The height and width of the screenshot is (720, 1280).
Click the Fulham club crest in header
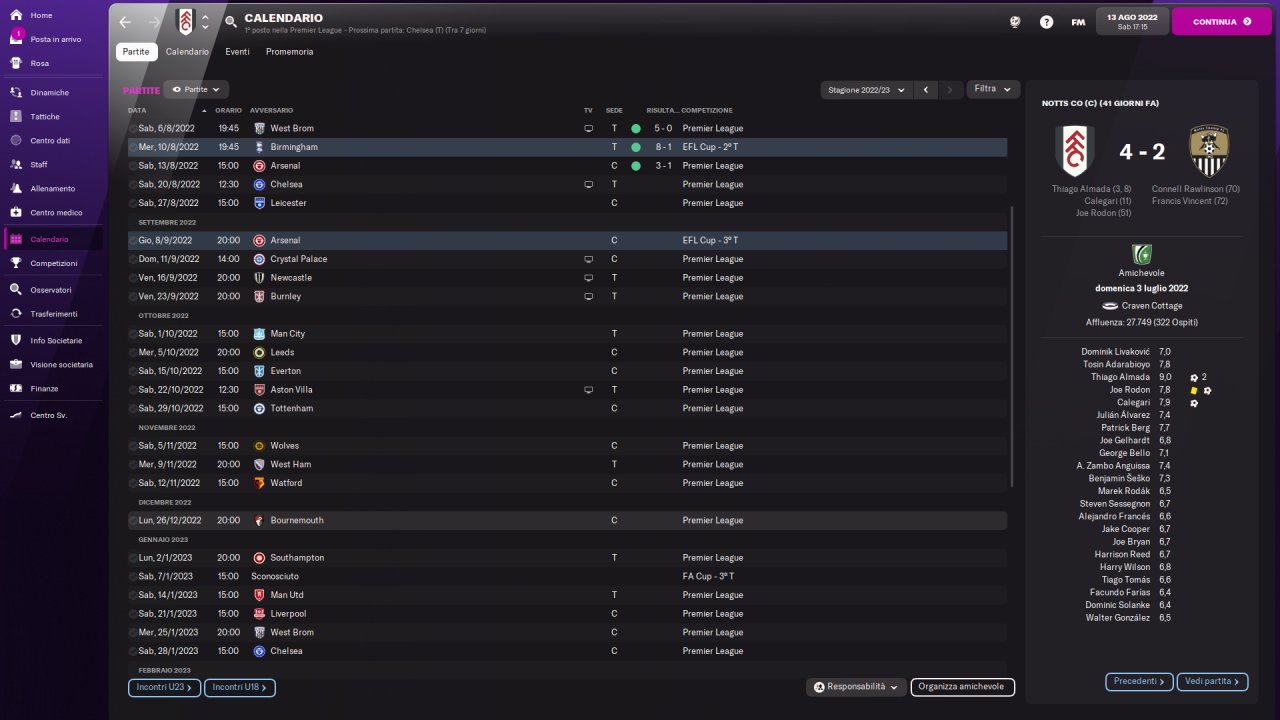tap(185, 22)
